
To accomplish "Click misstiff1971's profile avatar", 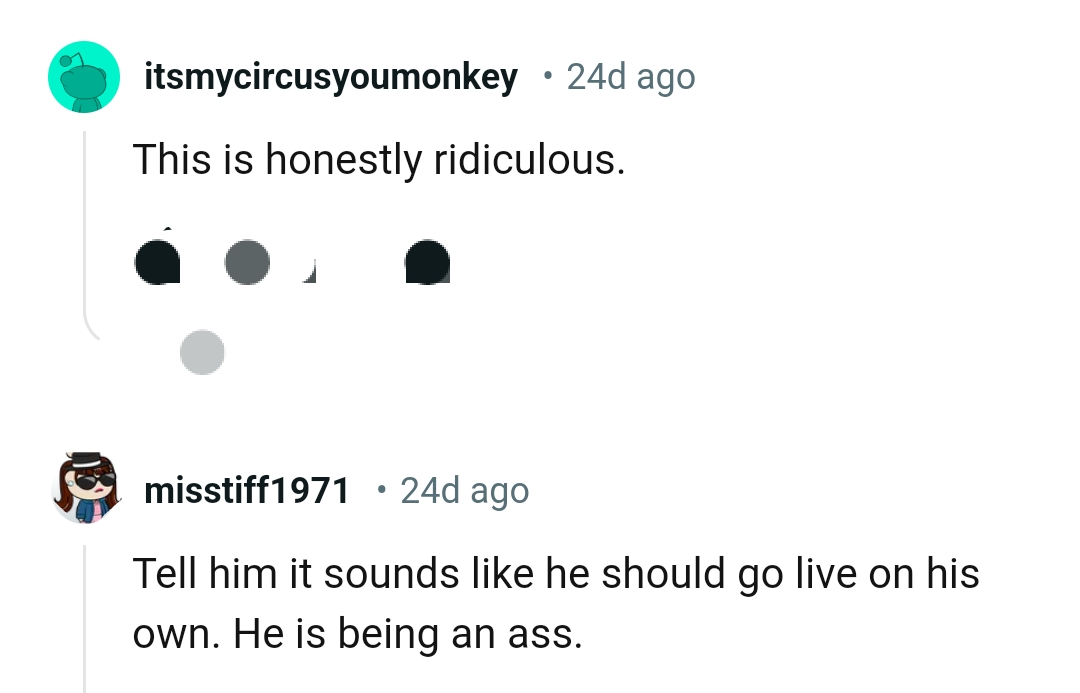I will 84,490.
